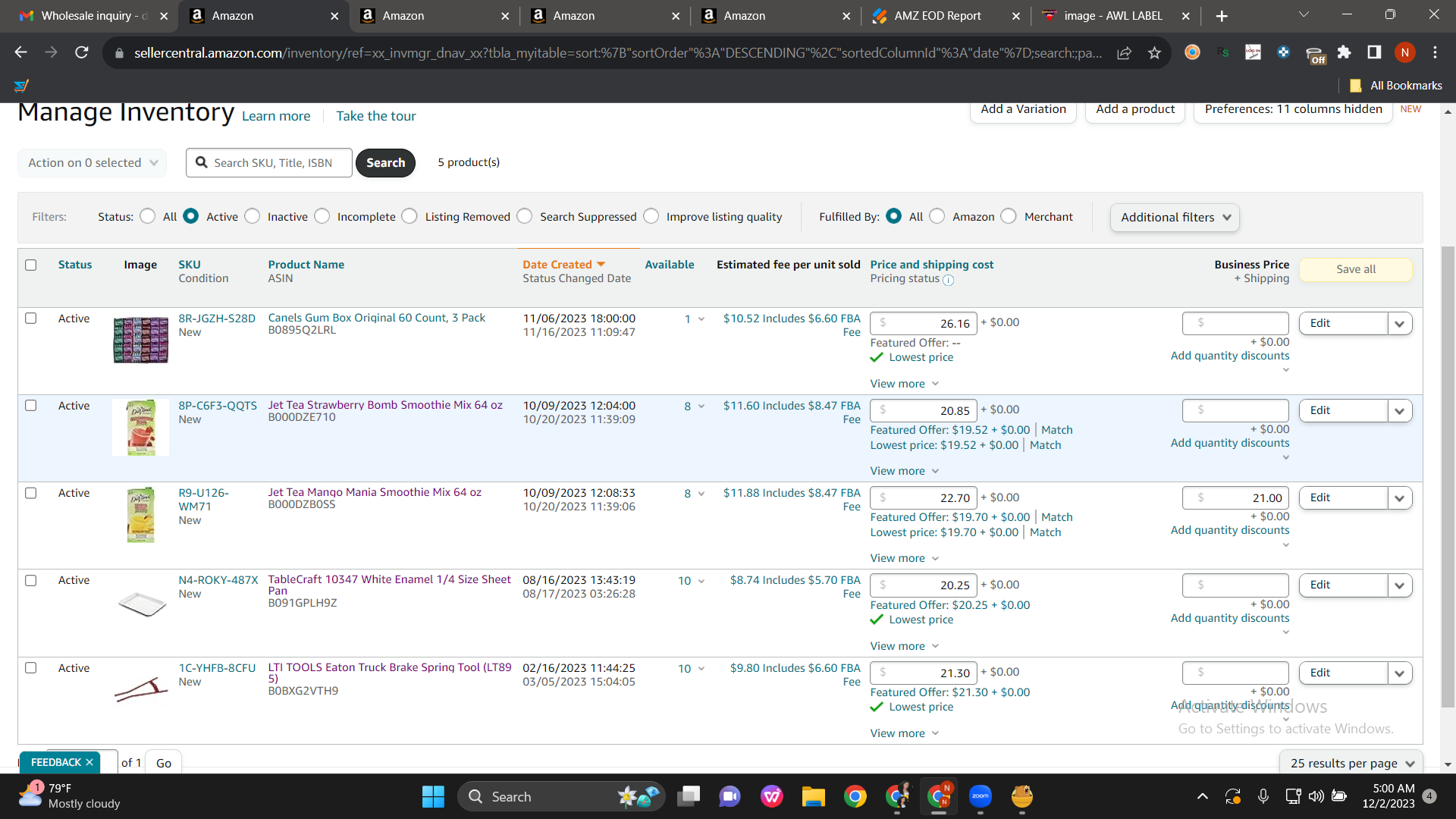Change the 25 results per page dropdown

(1351, 763)
